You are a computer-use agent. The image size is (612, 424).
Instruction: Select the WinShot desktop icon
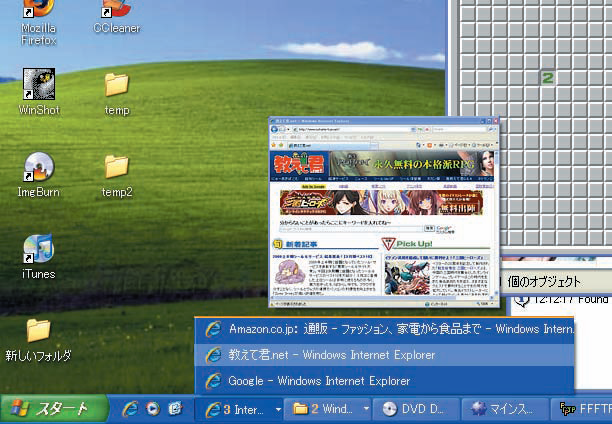pyautogui.click(x=39, y=92)
